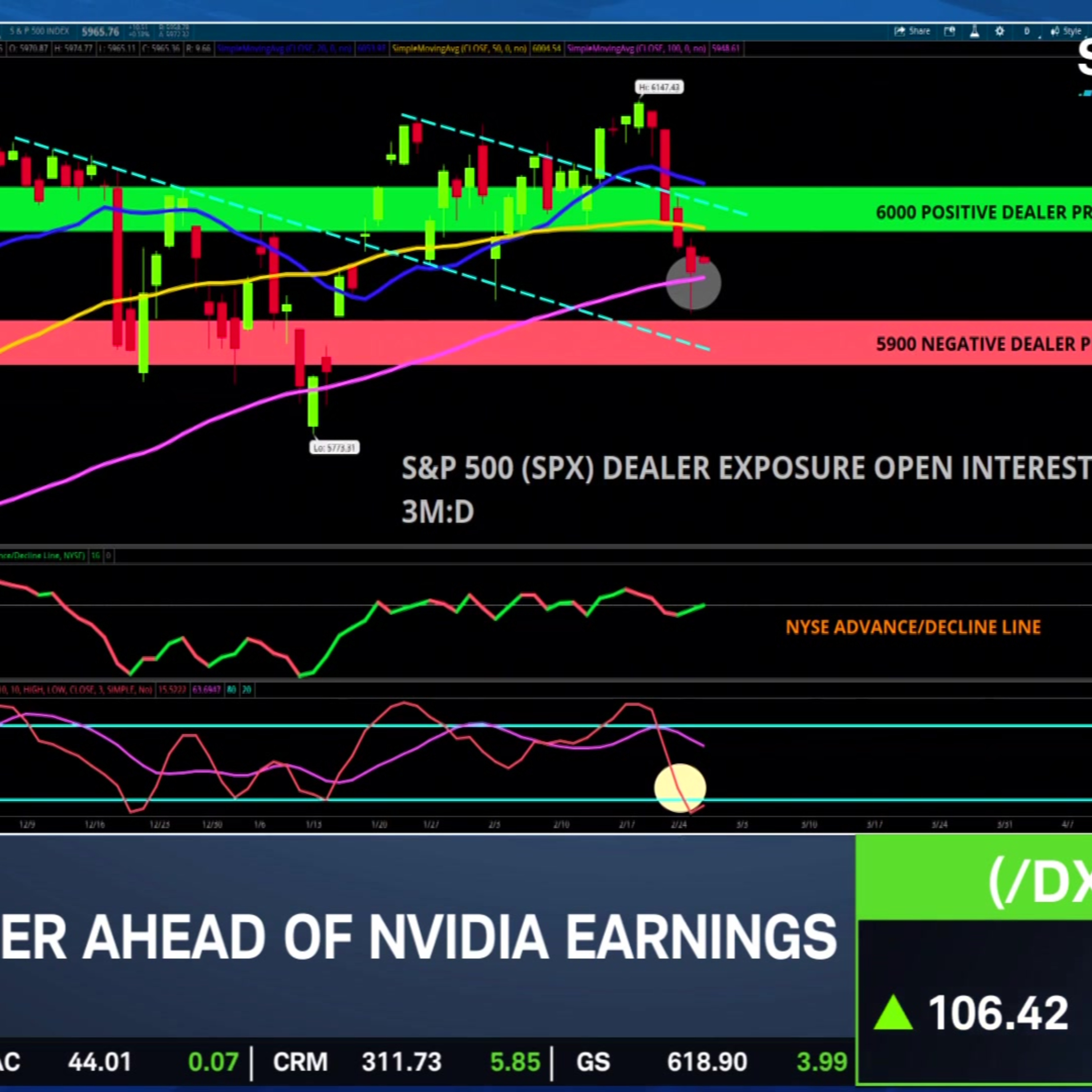The width and height of the screenshot is (1092, 1092).
Task: Open the Style menu button
Action: click(1065, 31)
